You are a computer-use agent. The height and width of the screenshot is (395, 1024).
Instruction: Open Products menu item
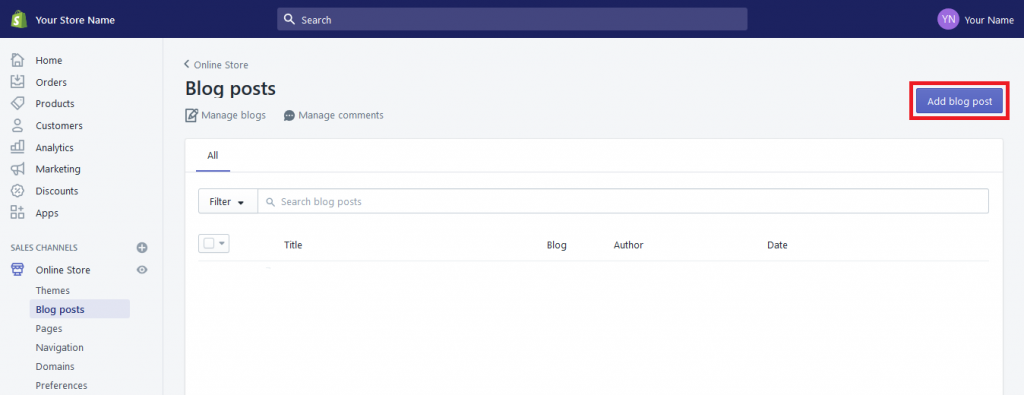(x=55, y=103)
